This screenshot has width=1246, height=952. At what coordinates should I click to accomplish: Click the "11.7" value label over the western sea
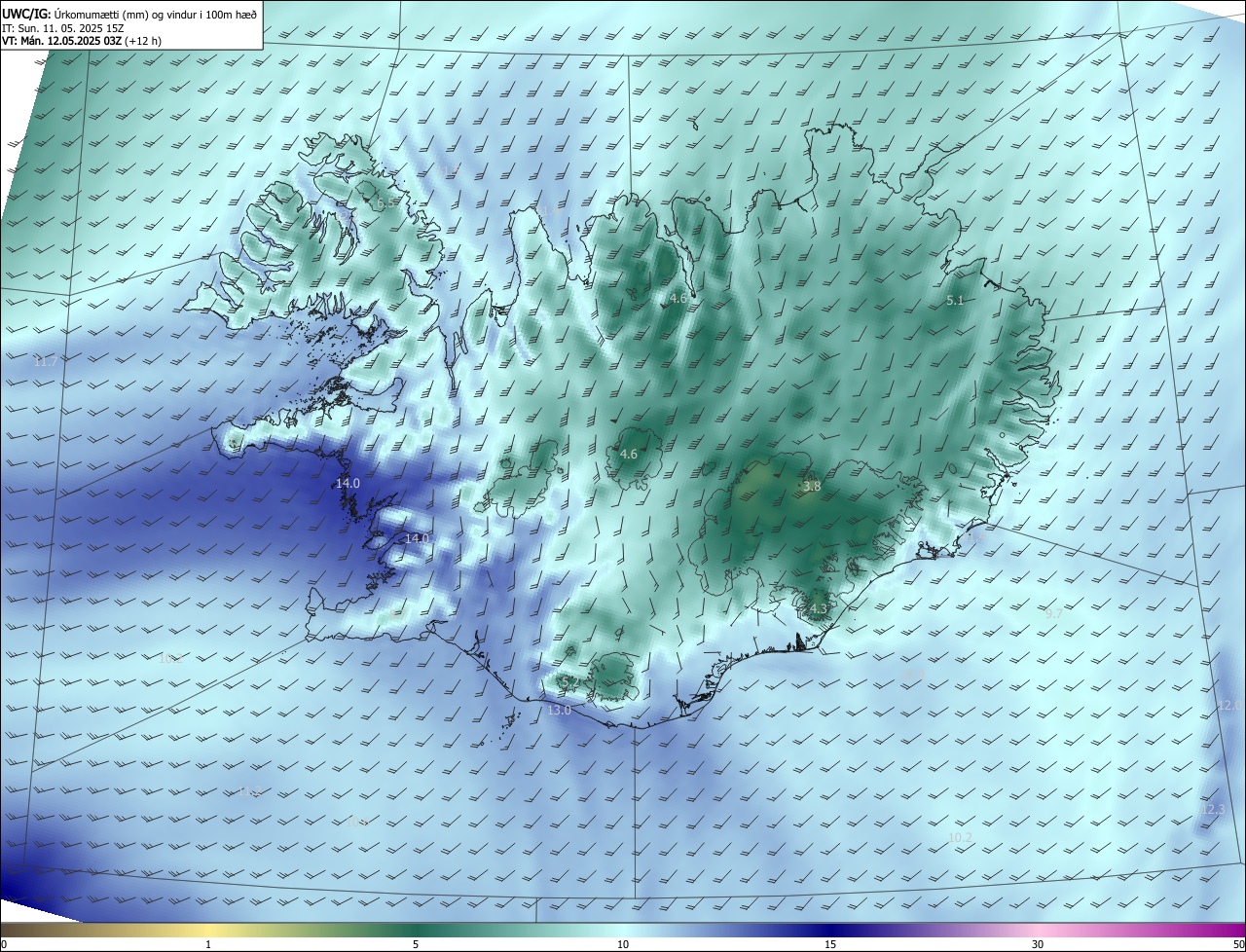46,361
